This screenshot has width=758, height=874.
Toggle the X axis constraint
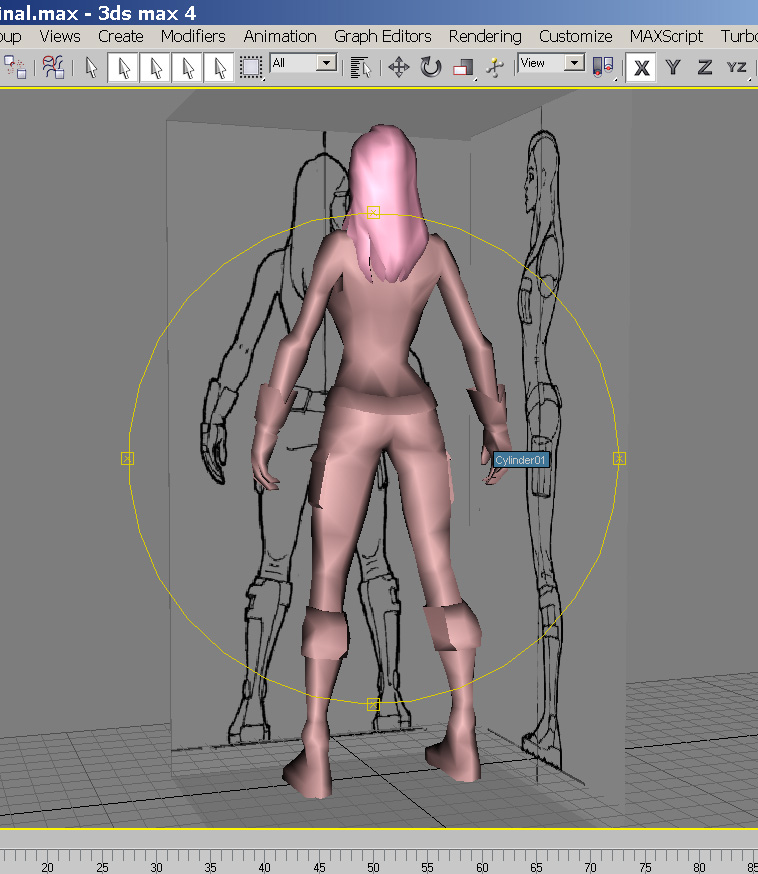point(642,67)
